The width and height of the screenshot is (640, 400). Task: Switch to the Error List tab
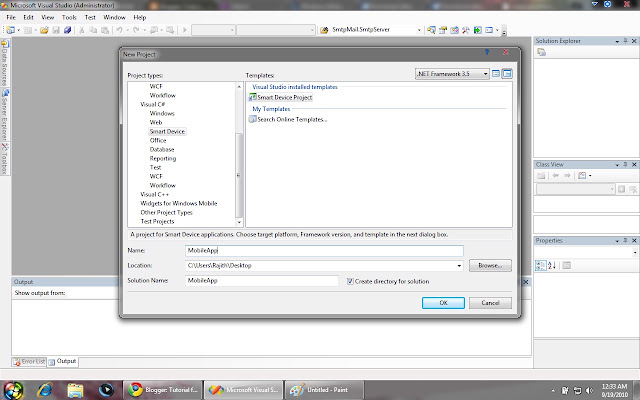[x=29, y=362]
